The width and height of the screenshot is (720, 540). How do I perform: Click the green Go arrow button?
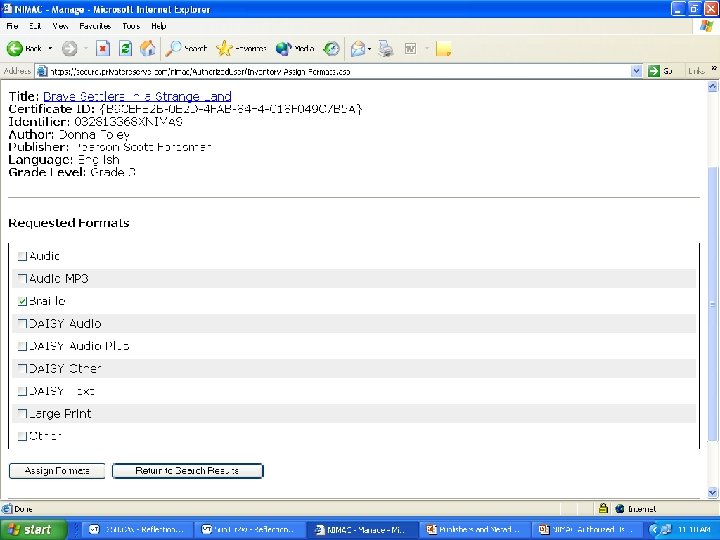coord(654,71)
